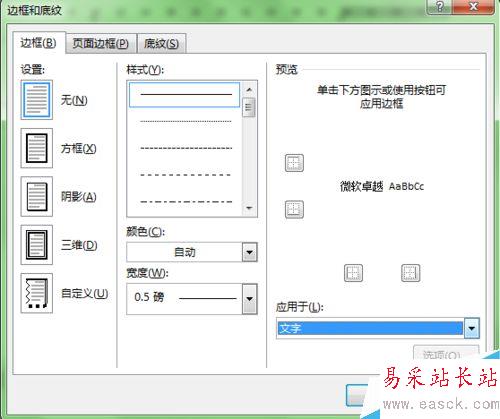Close the 边框和底纹 dialog
Screen dimensions: 500x419
click(473, 6)
